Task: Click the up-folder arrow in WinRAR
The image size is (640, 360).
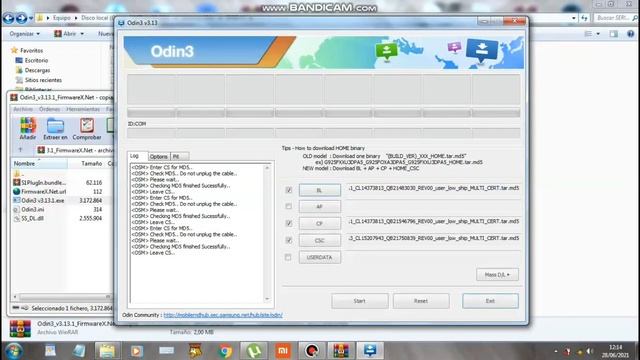Action: pos(20,150)
